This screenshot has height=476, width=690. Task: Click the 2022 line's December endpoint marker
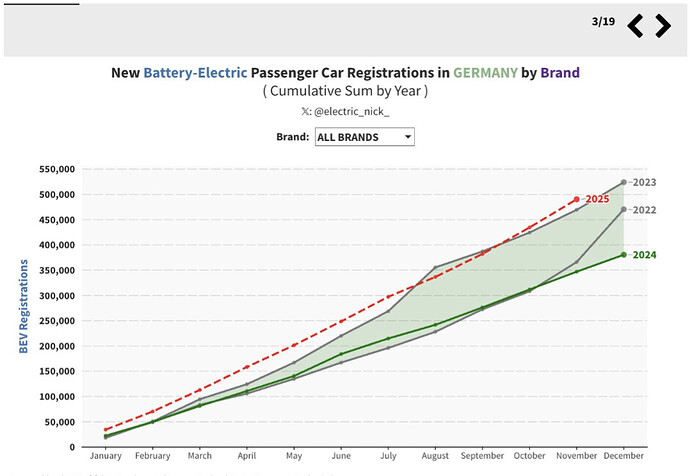tap(624, 209)
